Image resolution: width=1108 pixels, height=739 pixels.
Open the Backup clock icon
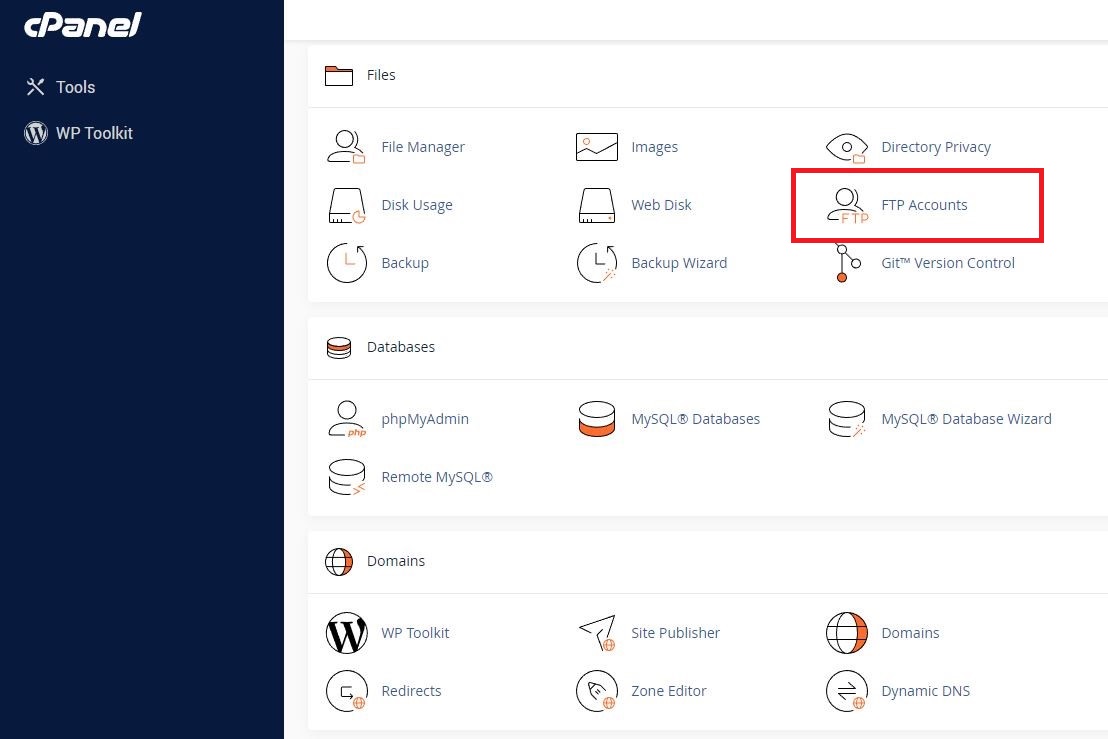click(347, 263)
